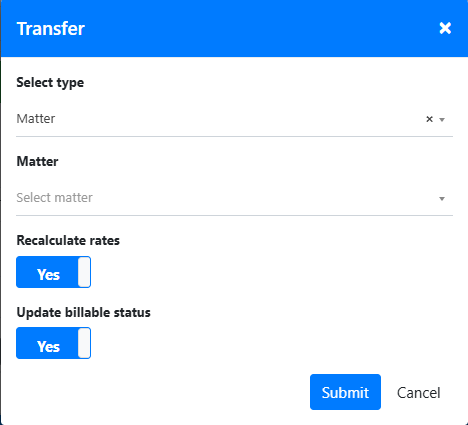Image resolution: width=468 pixels, height=425 pixels.
Task: Click the Update billable status label
Action: pyautogui.click(x=84, y=313)
